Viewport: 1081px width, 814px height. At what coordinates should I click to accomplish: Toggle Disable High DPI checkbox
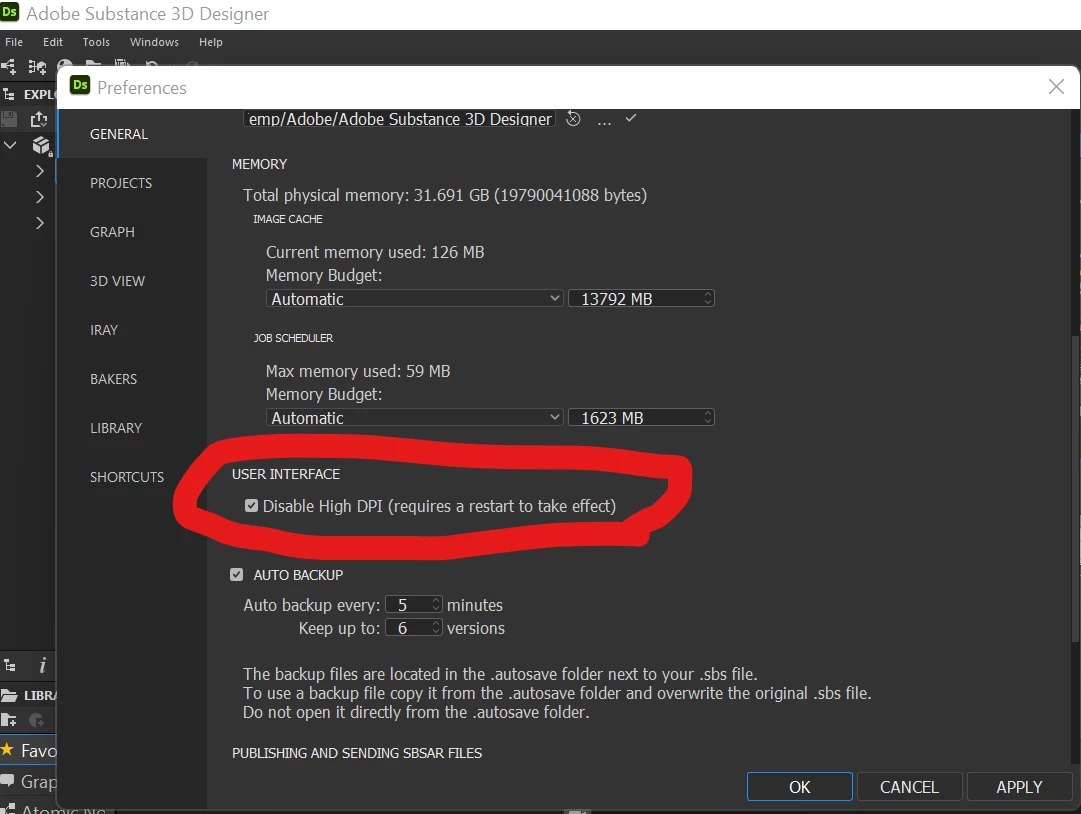[x=252, y=506]
